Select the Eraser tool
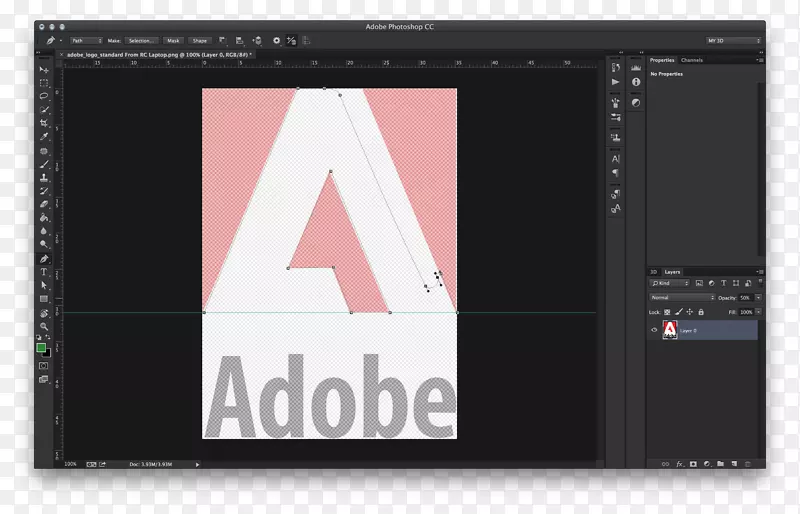 pyautogui.click(x=44, y=204)
